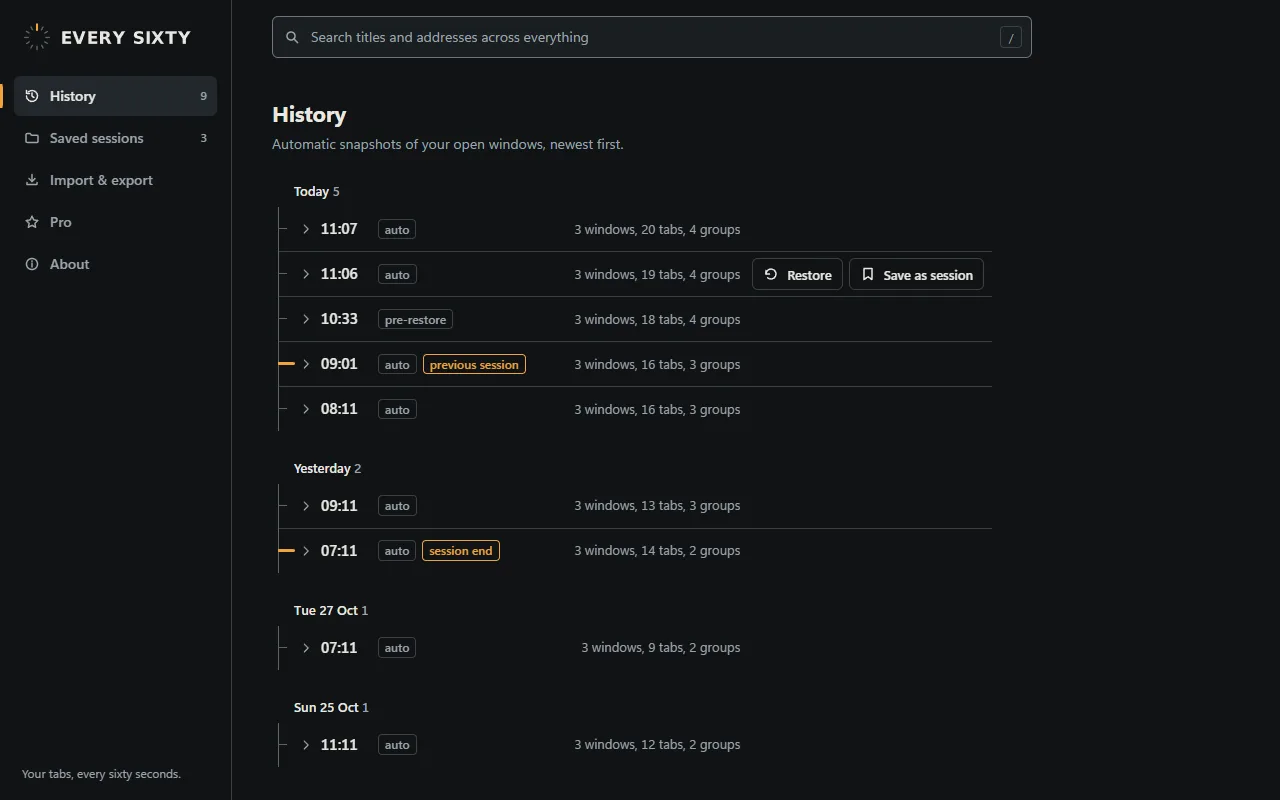Click the Import & export download icon

[x=32, y=180]
